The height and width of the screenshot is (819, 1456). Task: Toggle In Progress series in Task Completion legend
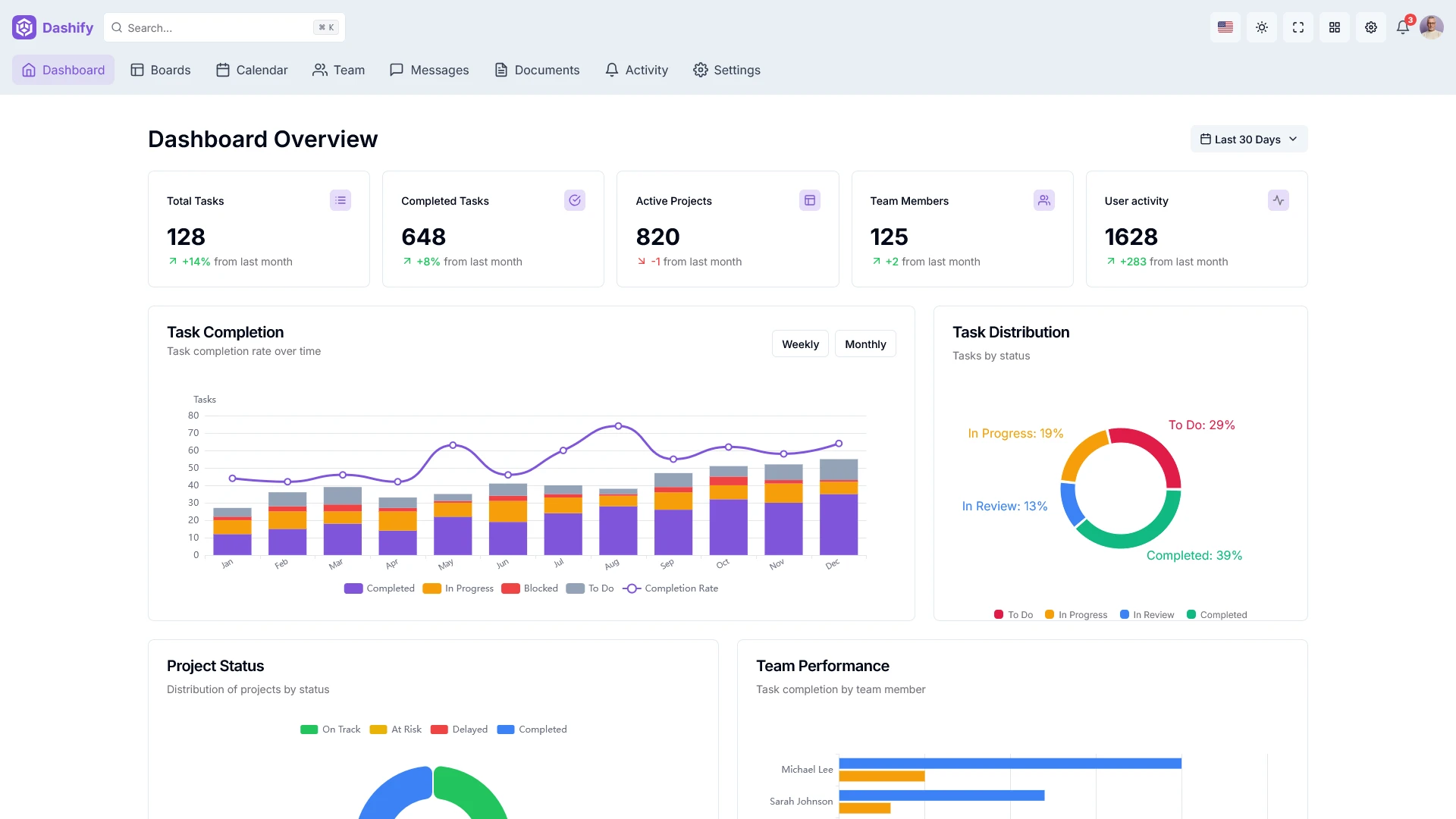458,588
